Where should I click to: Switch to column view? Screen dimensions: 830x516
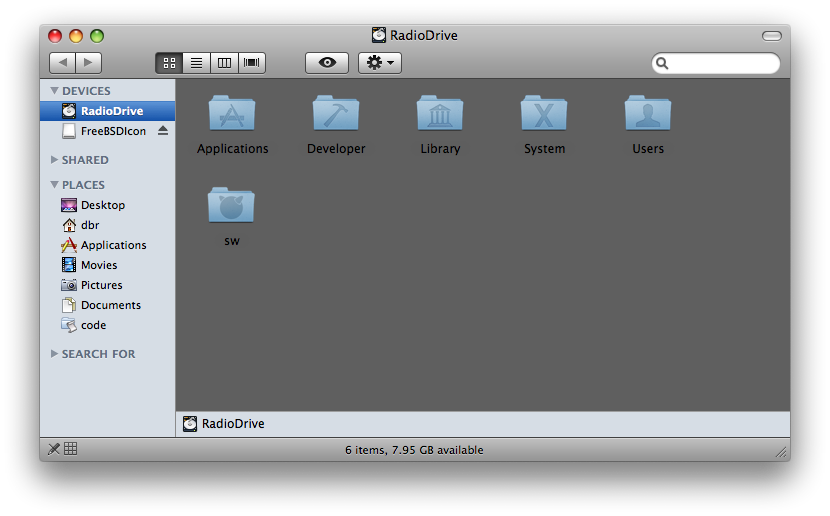tap(224, 63)
